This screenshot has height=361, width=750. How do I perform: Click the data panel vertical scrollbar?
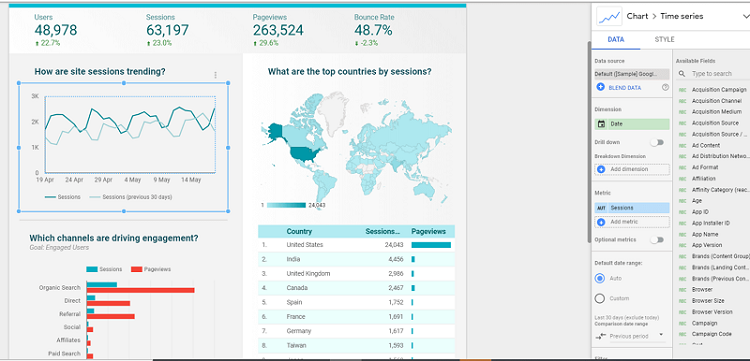[x=589, y=142]
